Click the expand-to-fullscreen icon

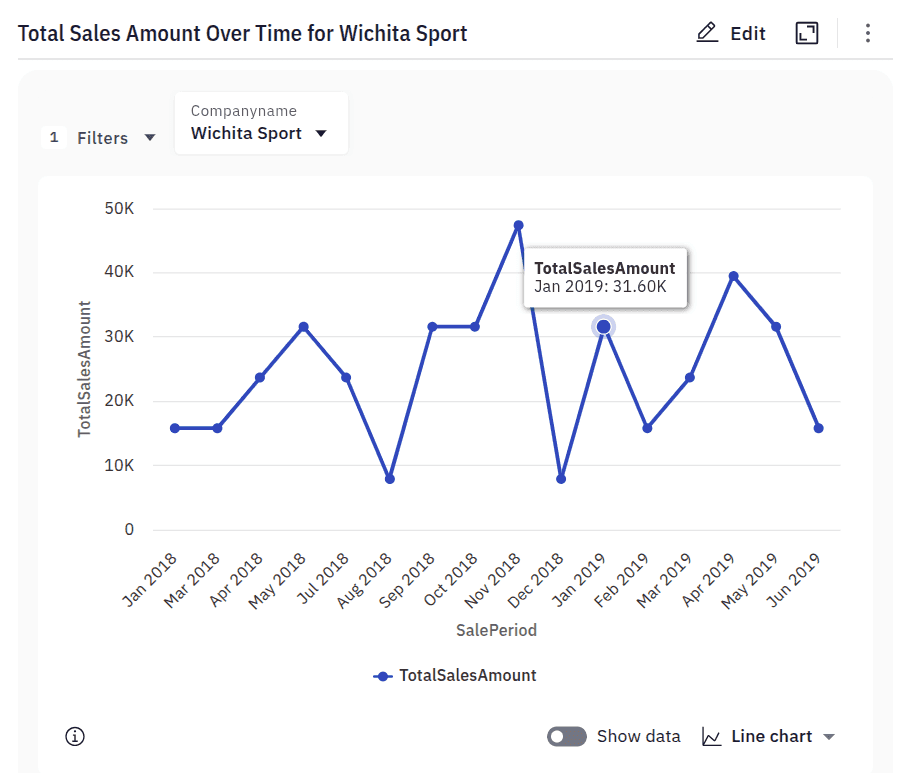coord(807,33)
